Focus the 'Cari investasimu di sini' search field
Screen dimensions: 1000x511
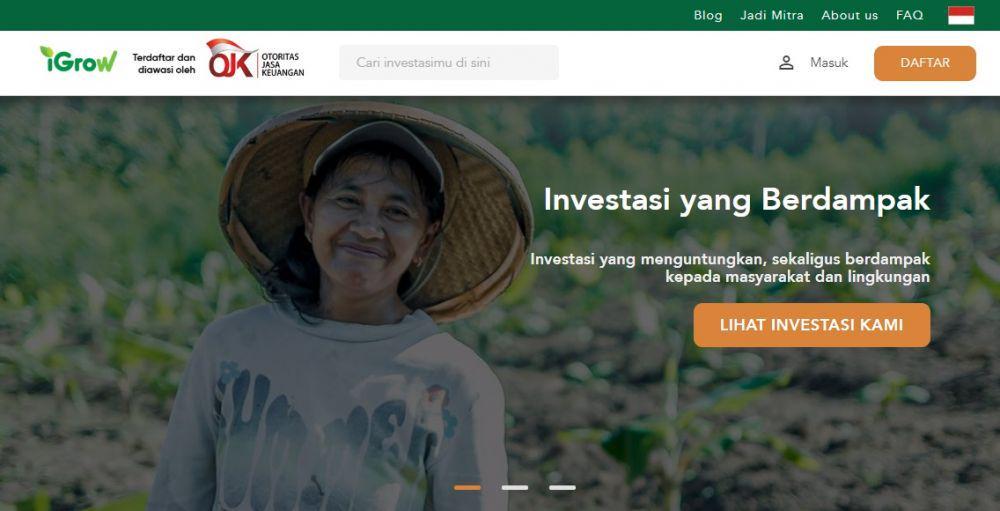[448, 63]
